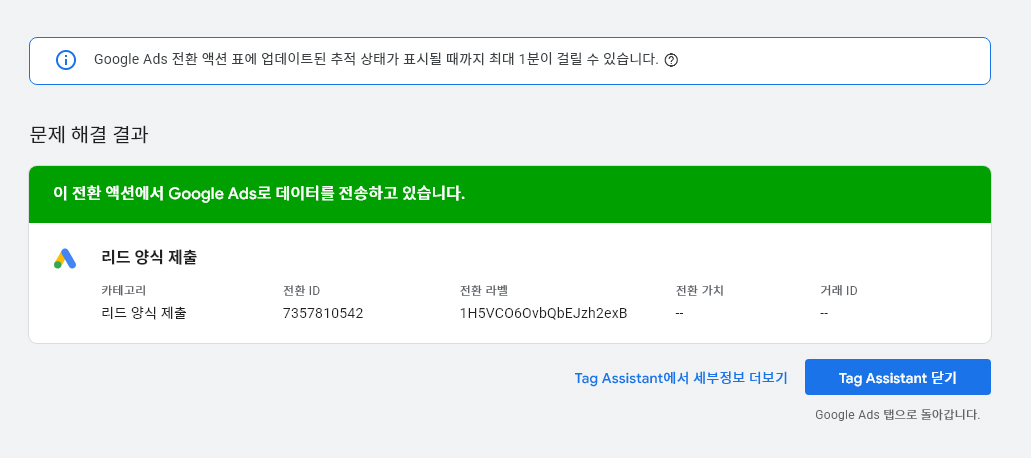Click the notice text about Google Ads 전환 액션 표

tap(375, 60)
